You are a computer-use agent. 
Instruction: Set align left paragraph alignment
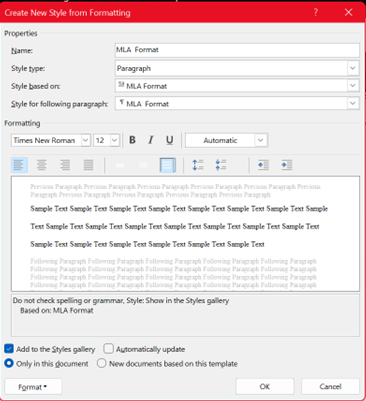[19, 165]
